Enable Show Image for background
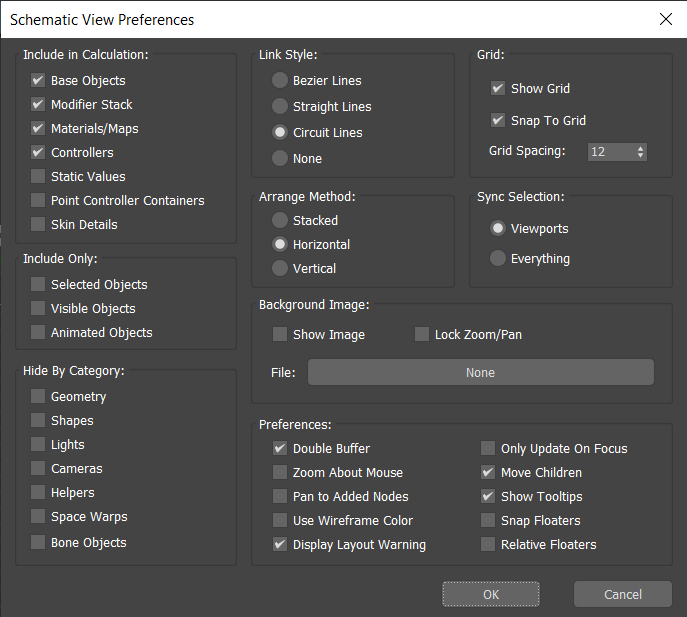 tap(280, 335)
